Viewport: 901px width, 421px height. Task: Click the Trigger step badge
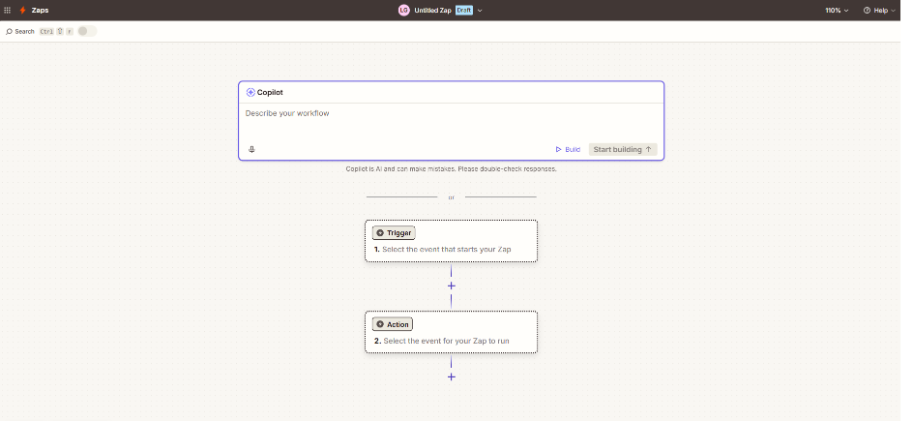click(x=394, y=233)
